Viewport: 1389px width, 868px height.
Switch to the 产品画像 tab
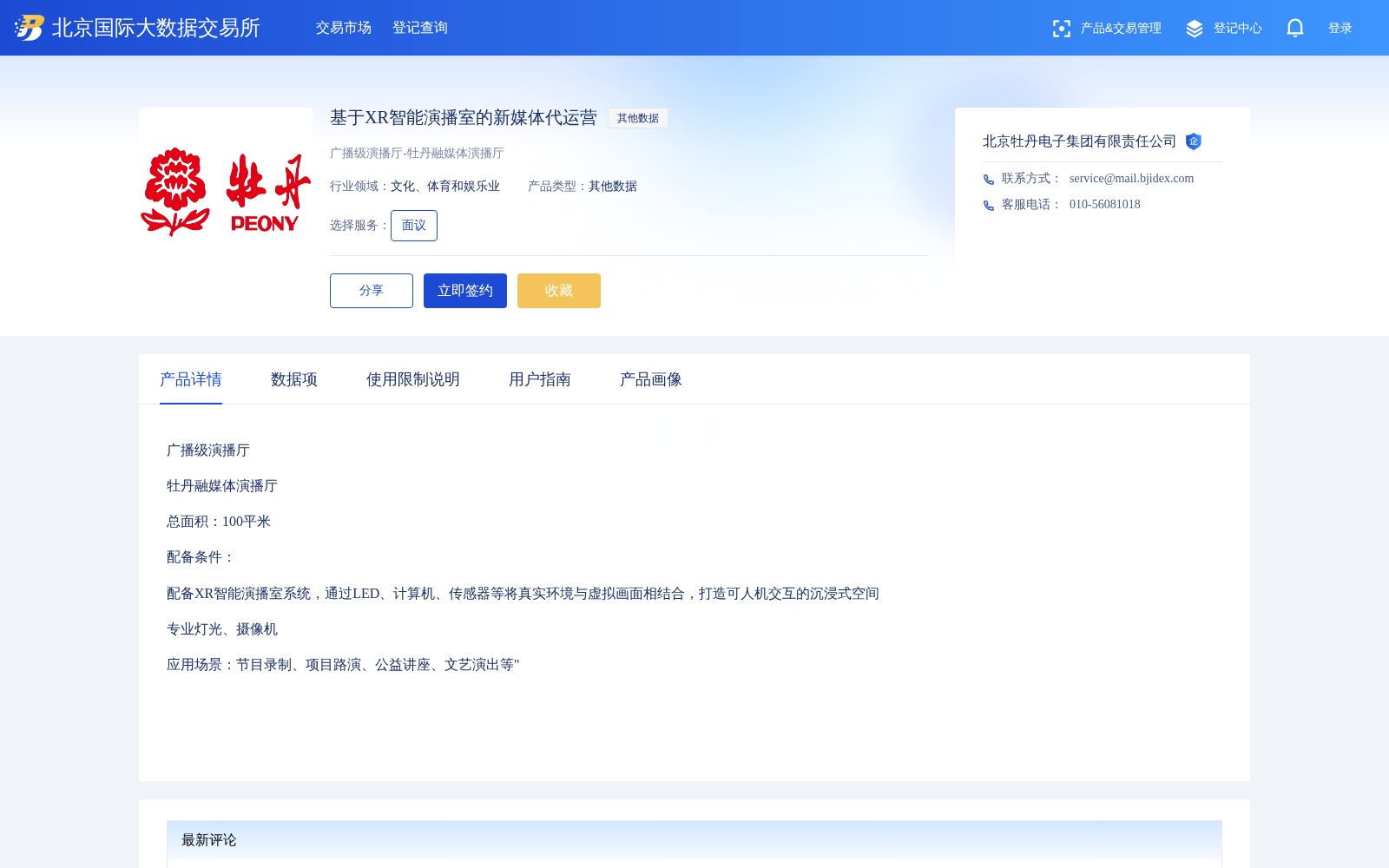pyautogui.click(x=651, y=379)
